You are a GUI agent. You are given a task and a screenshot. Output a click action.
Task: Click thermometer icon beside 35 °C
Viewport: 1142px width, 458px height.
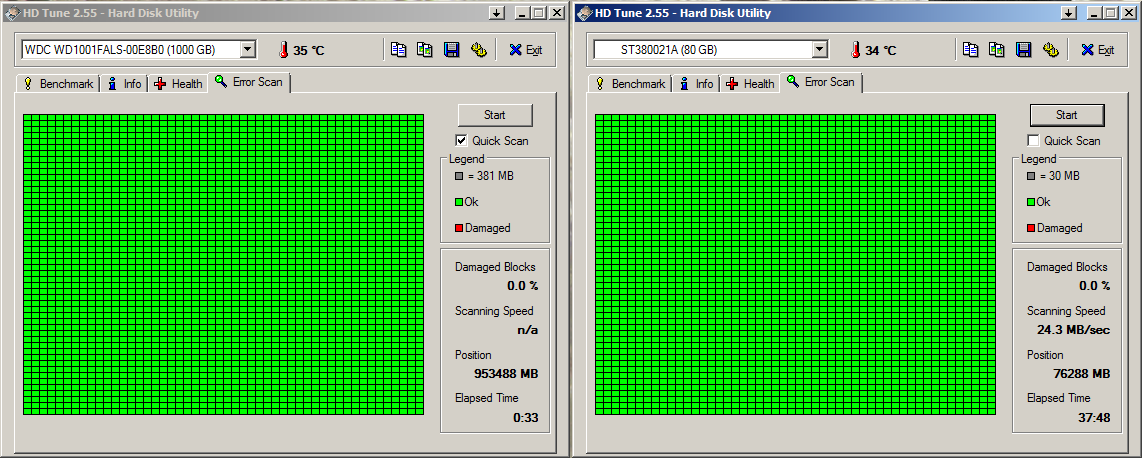[283, 50]
